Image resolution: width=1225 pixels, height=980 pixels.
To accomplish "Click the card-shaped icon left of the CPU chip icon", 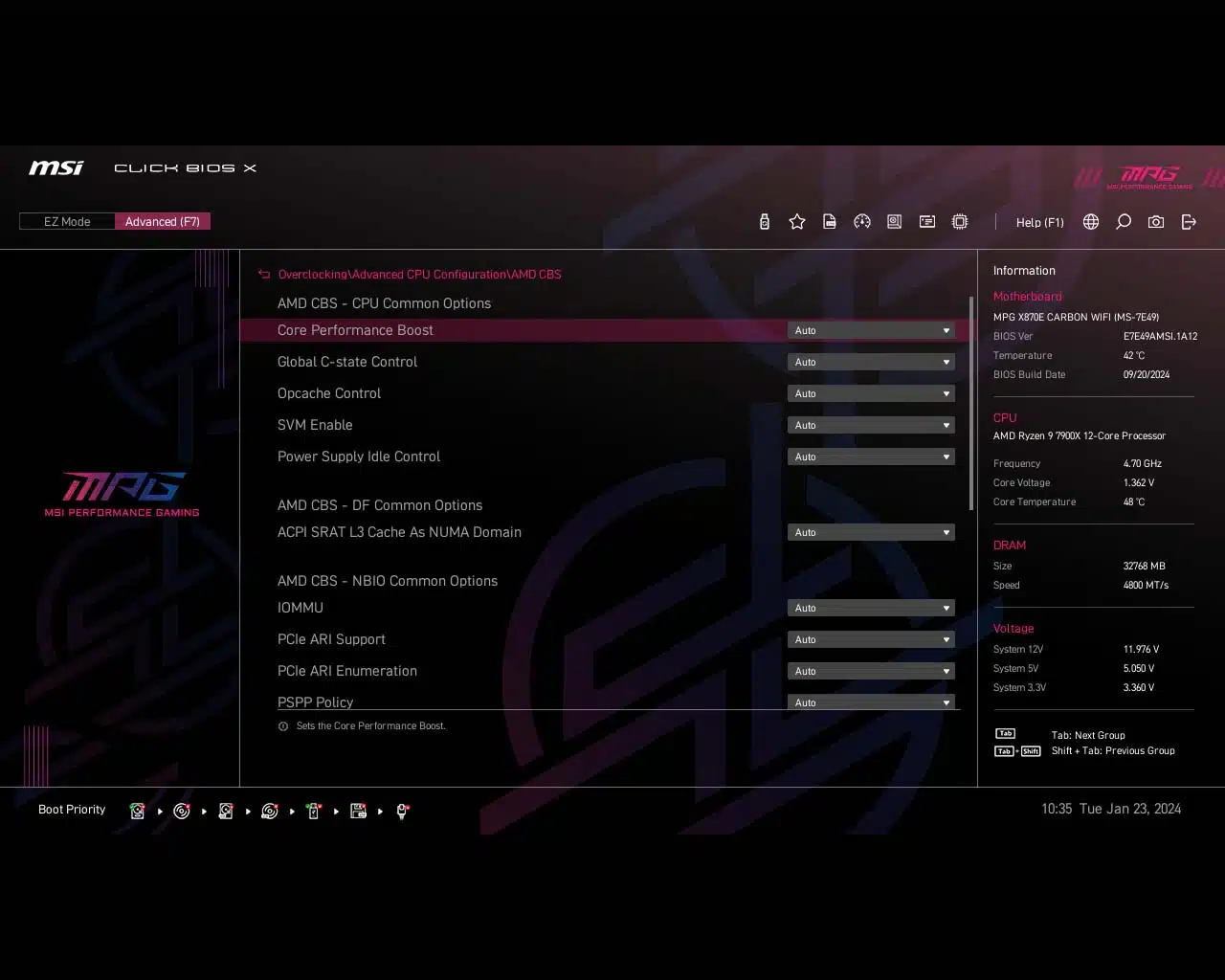I will pos(927,222).
